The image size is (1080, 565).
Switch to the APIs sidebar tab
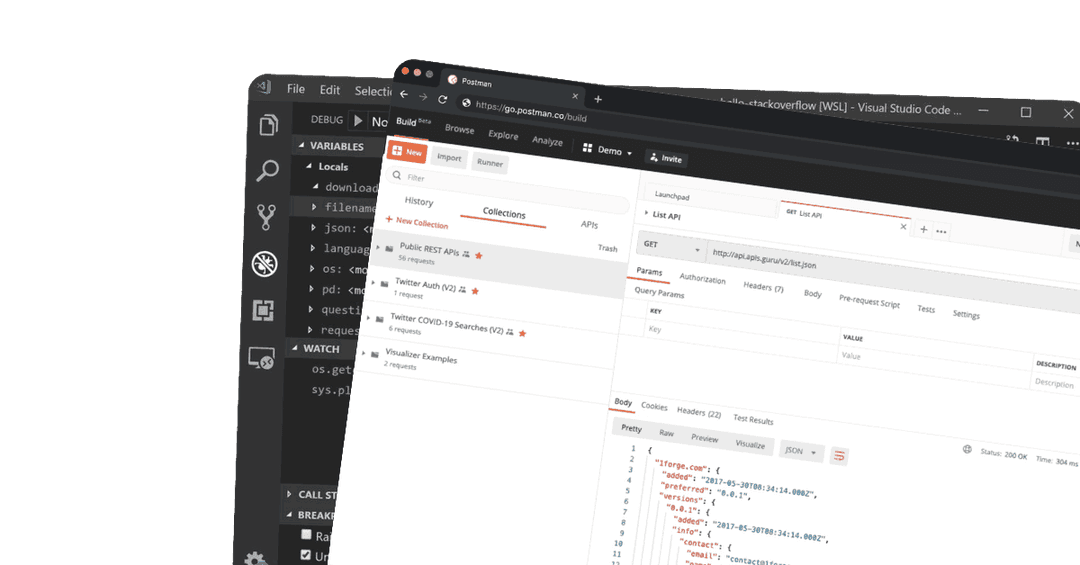pyautogui.click(x=589, y=225)
